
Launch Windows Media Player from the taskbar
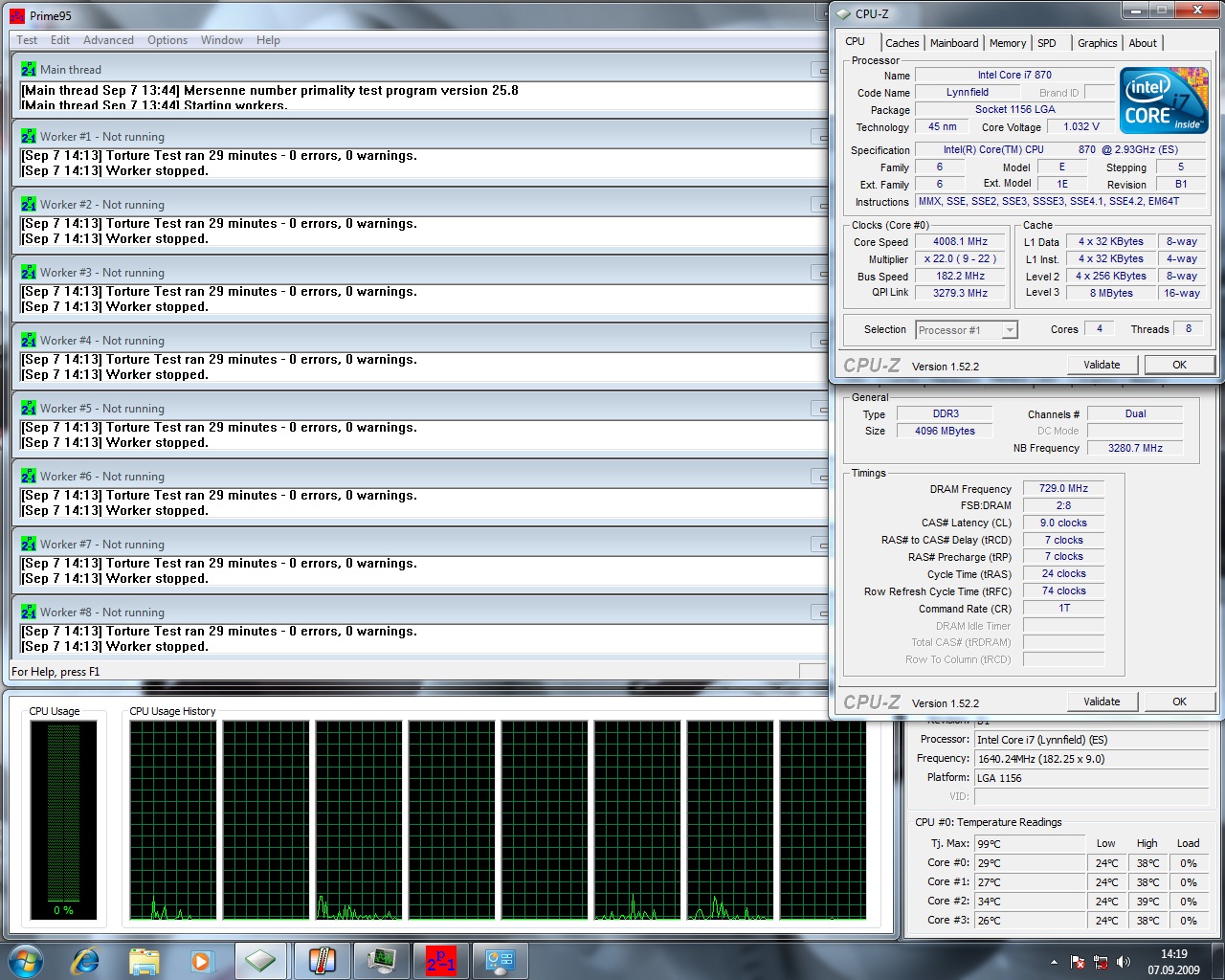[x=202, y=960]
